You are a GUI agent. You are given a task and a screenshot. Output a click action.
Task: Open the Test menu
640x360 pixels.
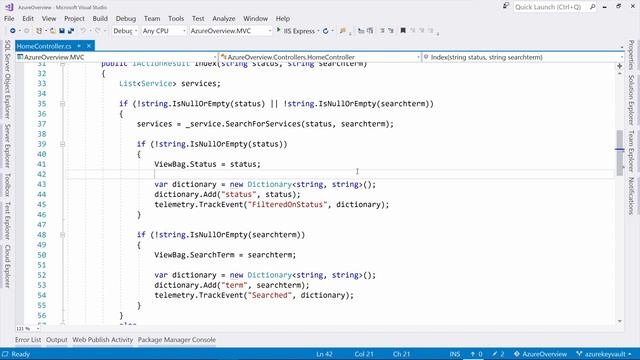click(x=198, y=18)
